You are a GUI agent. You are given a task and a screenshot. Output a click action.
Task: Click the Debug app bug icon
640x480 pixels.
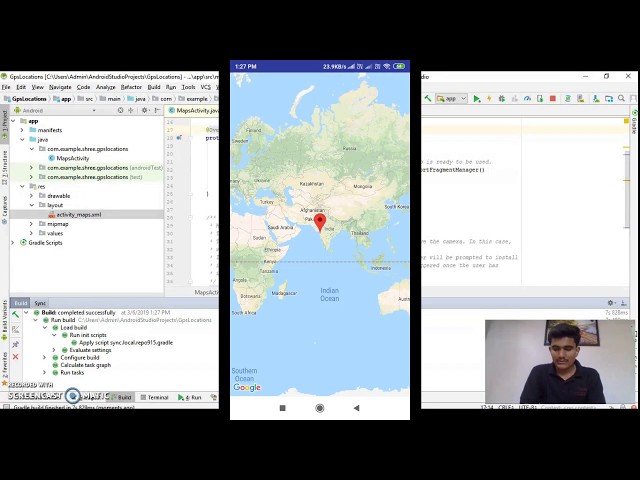[502, 99]
